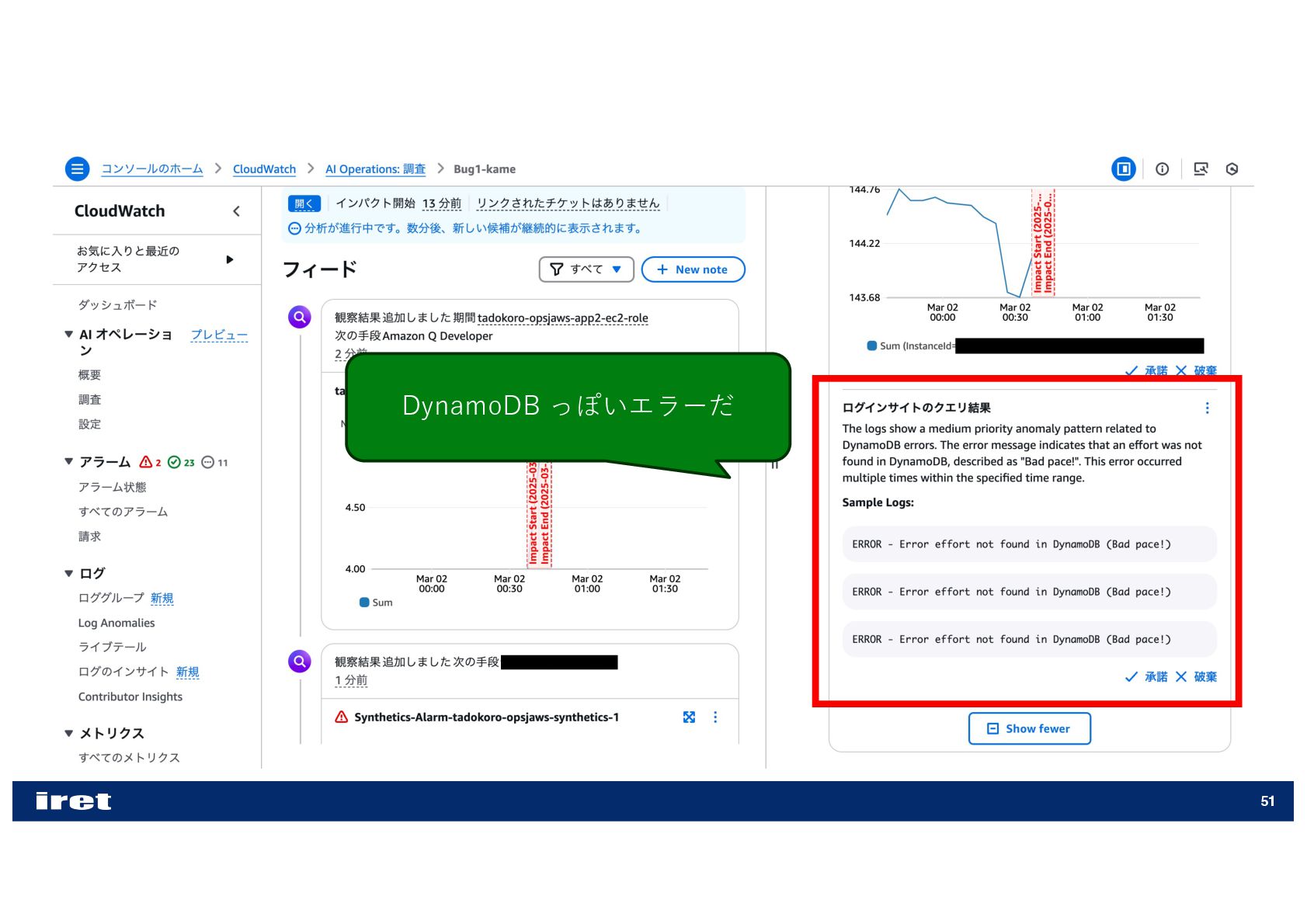The image size is (1307, 924).
Task: Open ログのインサイト in the sidebar
Action: coord(123,672)
